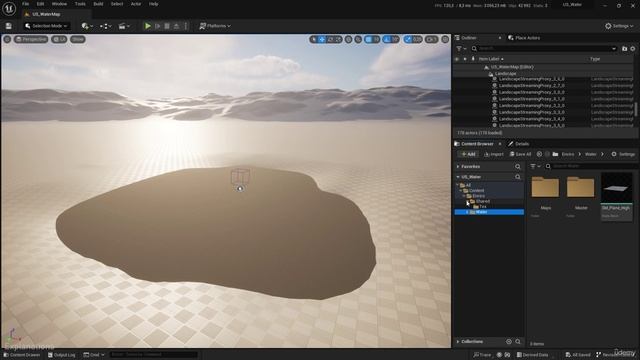Open toolbar Settings at top right
The image size is (640, 360).
[x=619, y=26]
